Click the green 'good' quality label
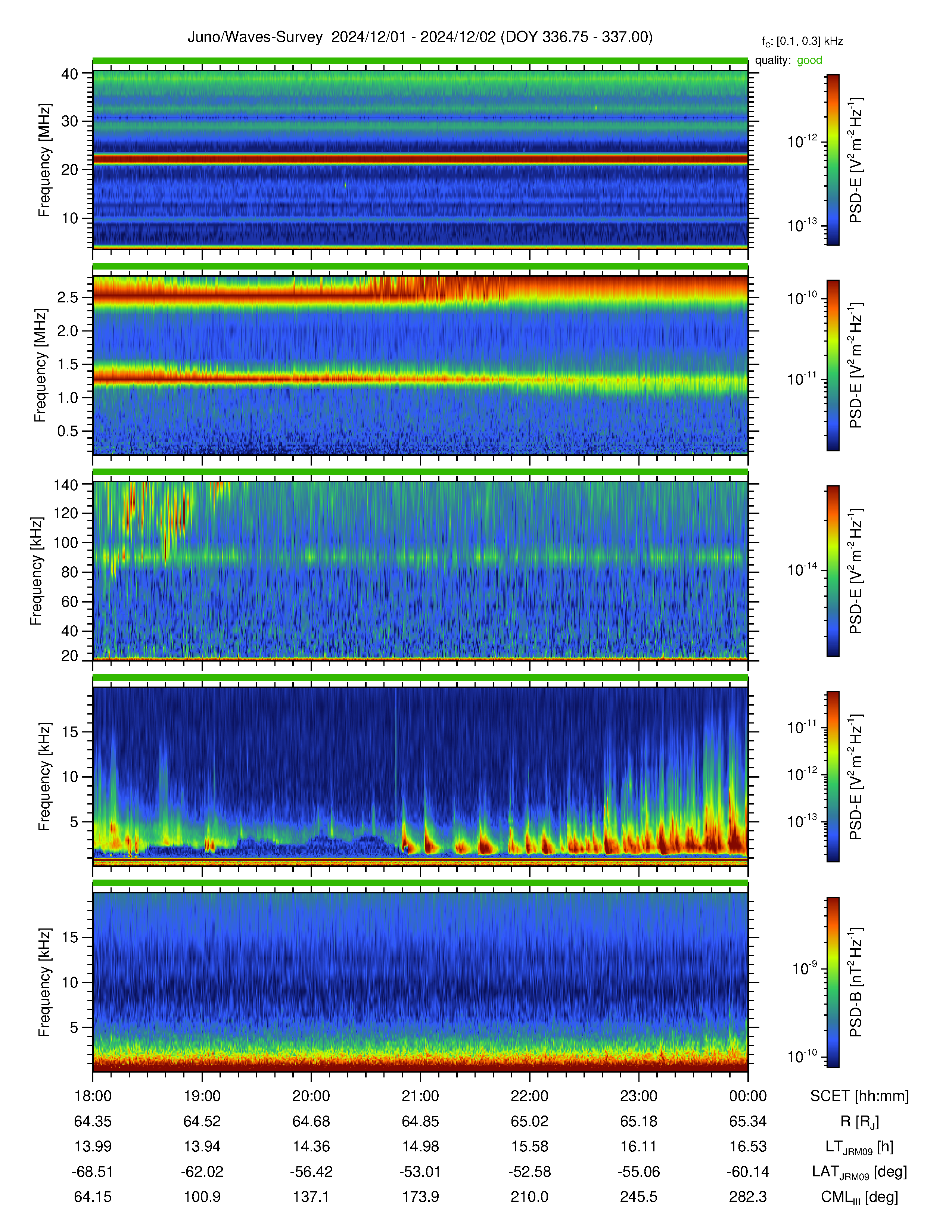 pos(809,60)
